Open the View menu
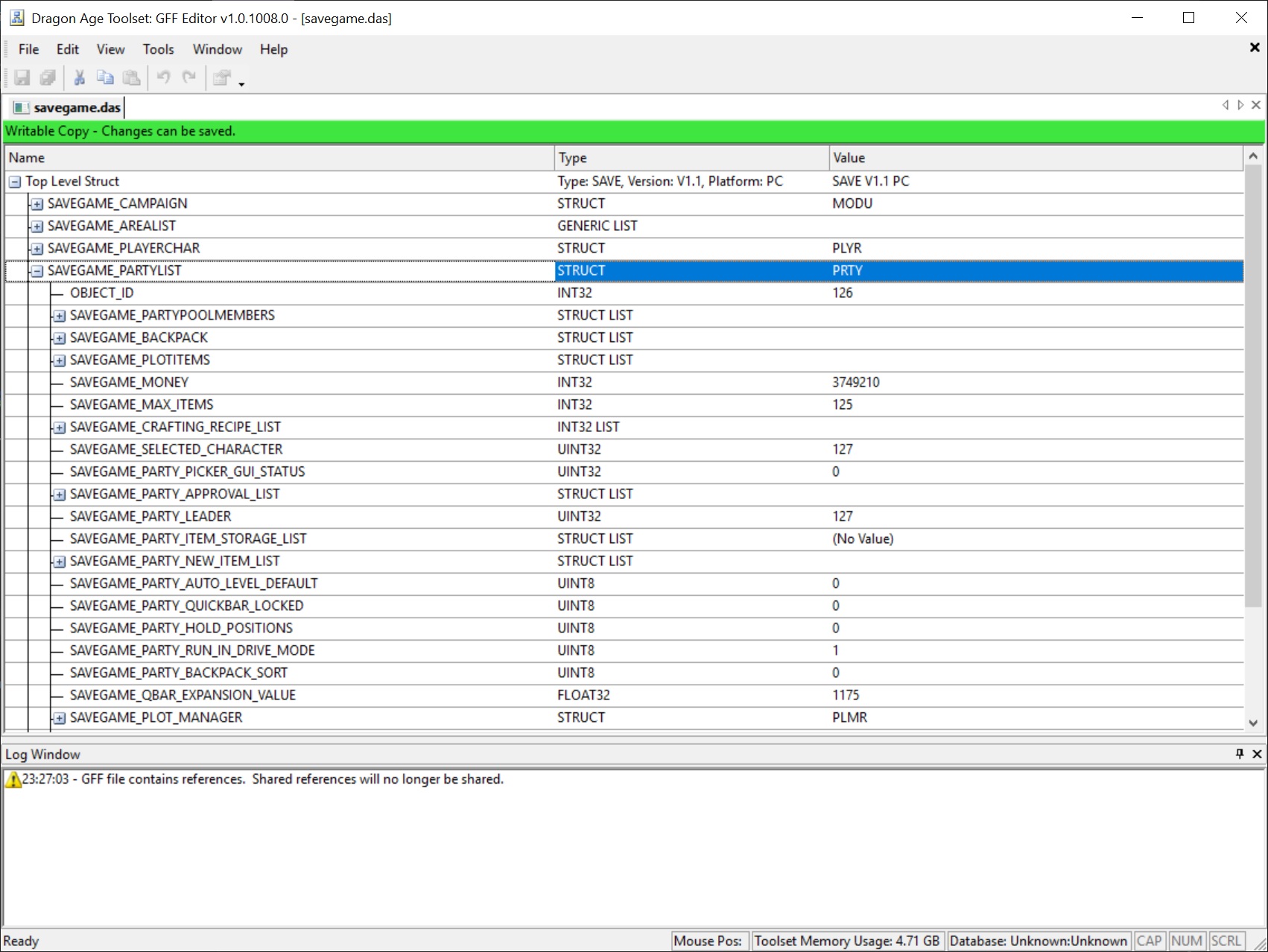1268x952 pixels. point(110,49)
